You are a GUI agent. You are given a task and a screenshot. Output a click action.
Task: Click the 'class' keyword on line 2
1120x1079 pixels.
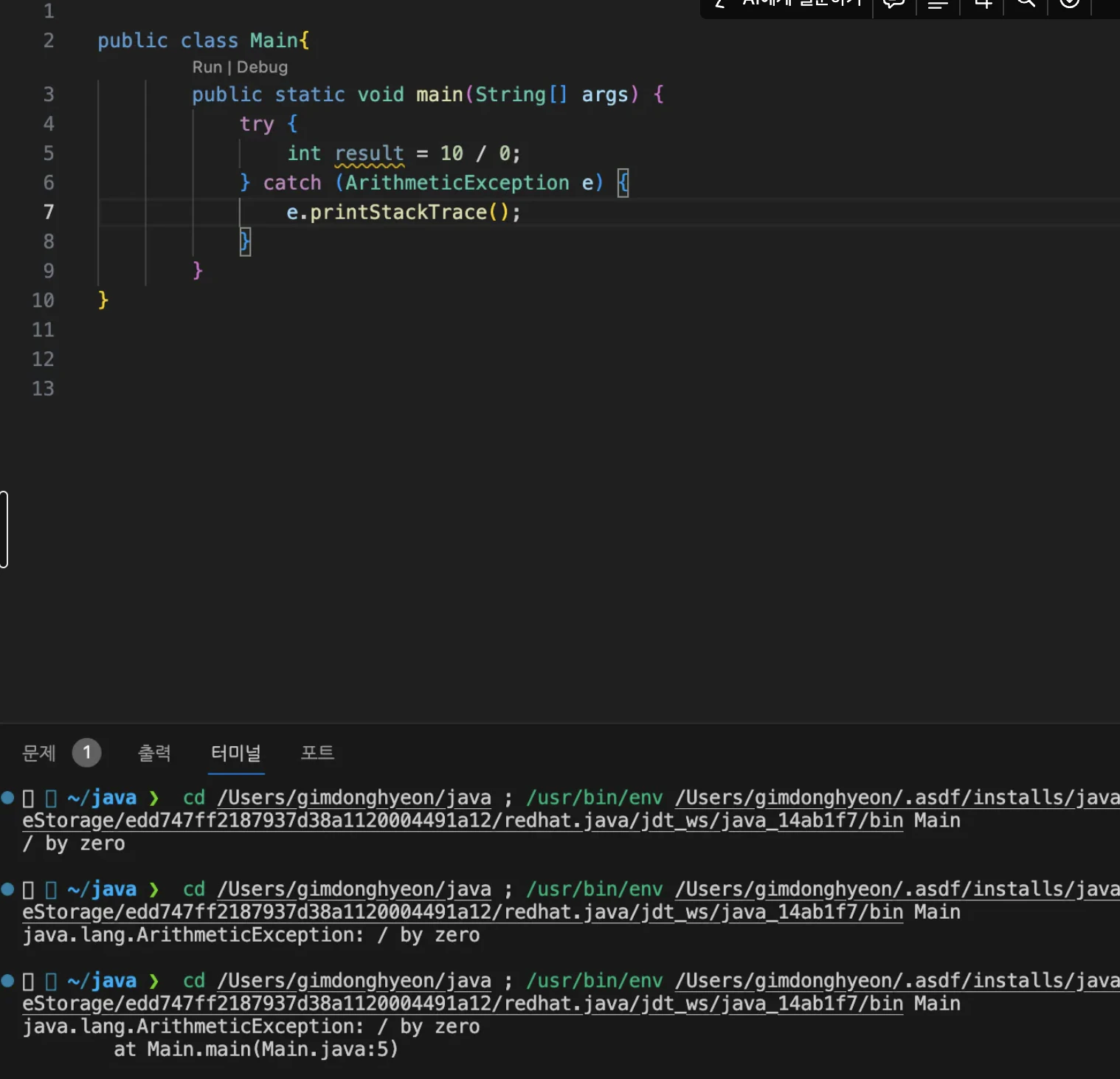(210, 41)
